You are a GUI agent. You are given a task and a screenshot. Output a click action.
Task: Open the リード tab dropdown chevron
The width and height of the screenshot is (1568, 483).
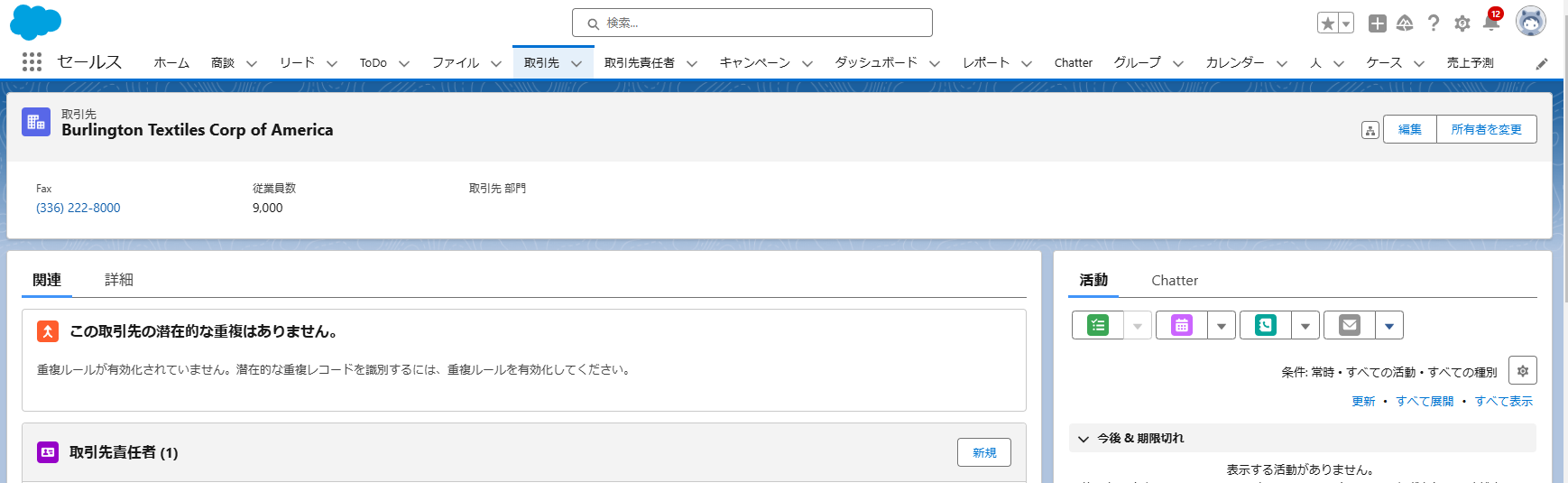[x=332, y=63]
